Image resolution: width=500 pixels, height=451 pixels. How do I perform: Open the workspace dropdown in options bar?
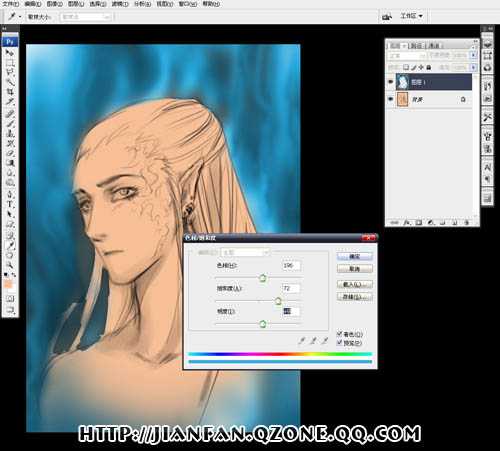click(411, 16)
